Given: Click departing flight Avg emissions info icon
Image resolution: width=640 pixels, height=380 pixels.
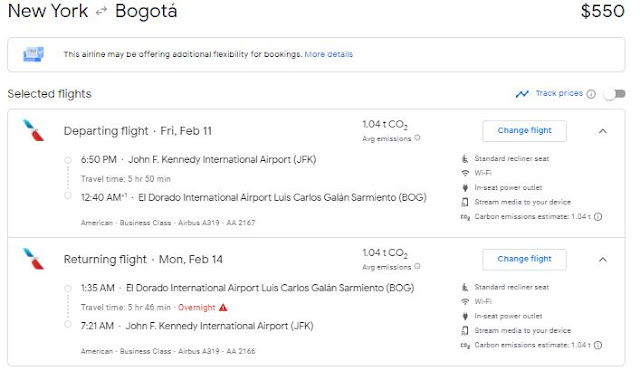Looking at the screenshot, I should click(x=417, y=138).
